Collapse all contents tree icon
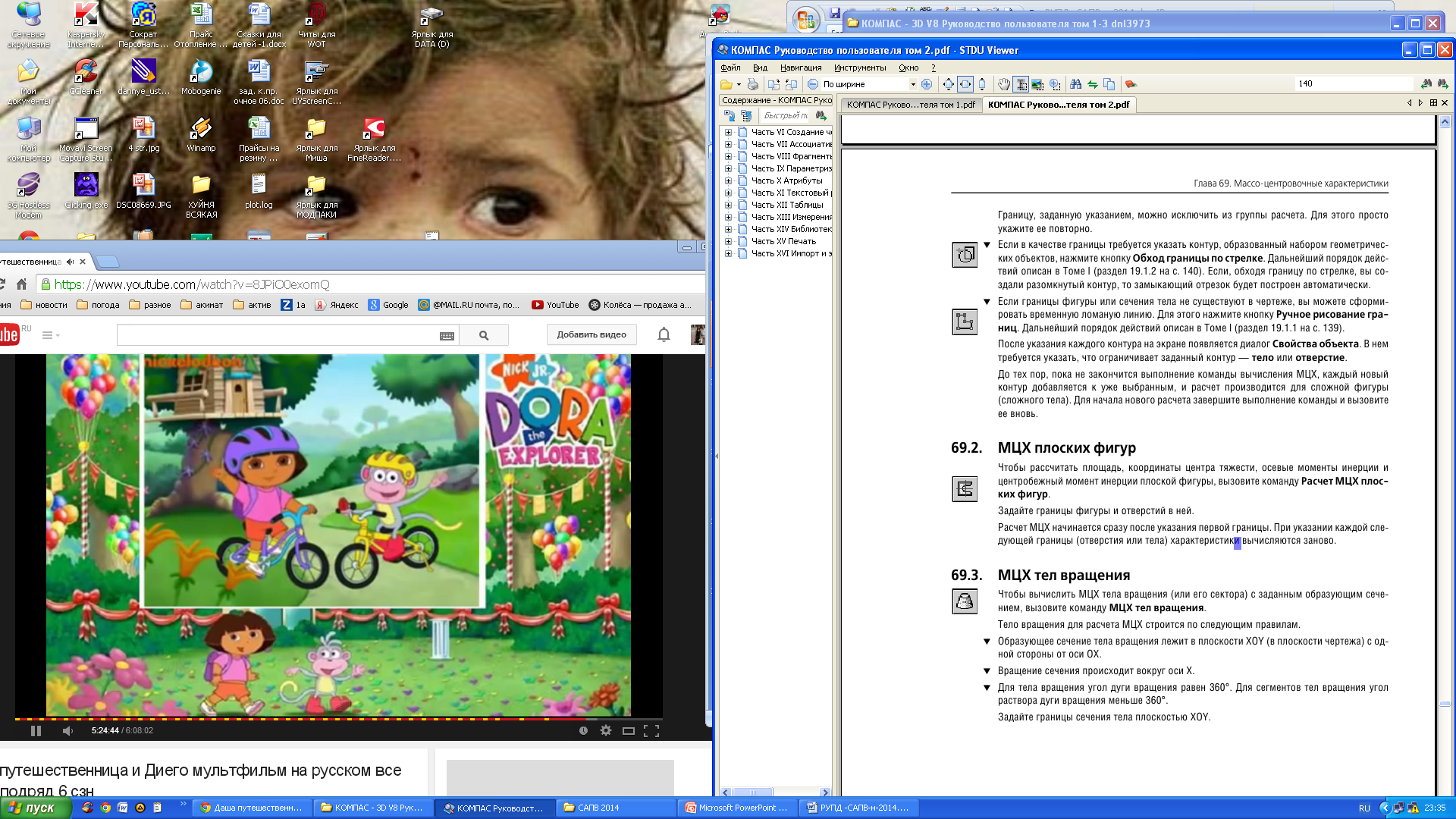Image resolution: width=1456 pixels, height=819 pixels. [746, 115]
